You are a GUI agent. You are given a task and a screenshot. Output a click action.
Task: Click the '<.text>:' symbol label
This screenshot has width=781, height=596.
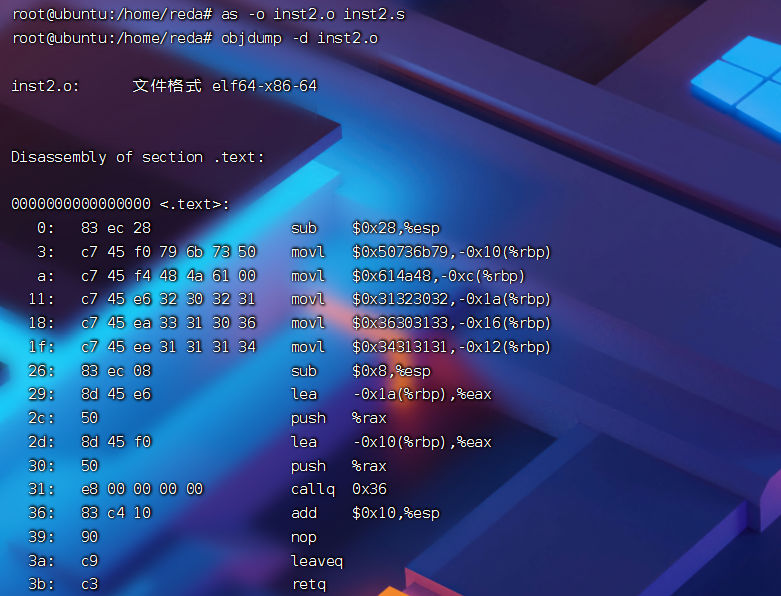click(194, 204)
